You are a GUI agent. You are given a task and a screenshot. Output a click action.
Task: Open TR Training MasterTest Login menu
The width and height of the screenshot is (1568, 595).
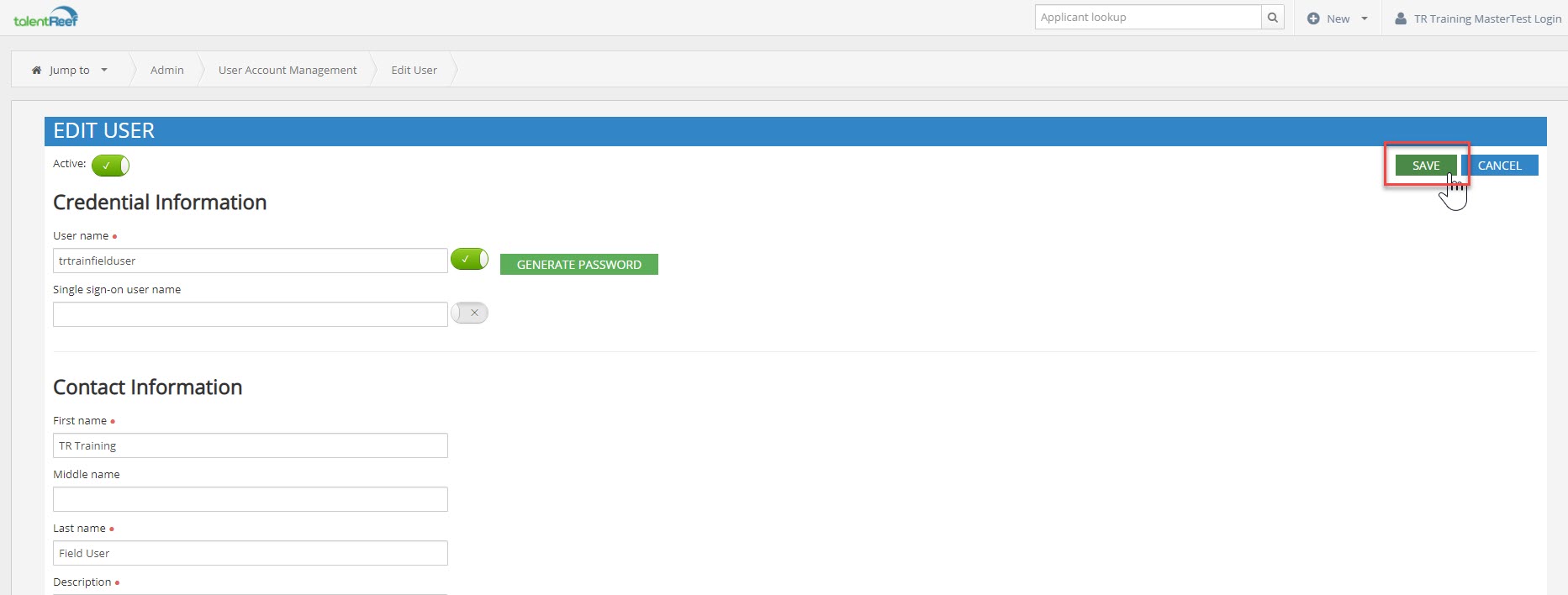[1486, 18]
